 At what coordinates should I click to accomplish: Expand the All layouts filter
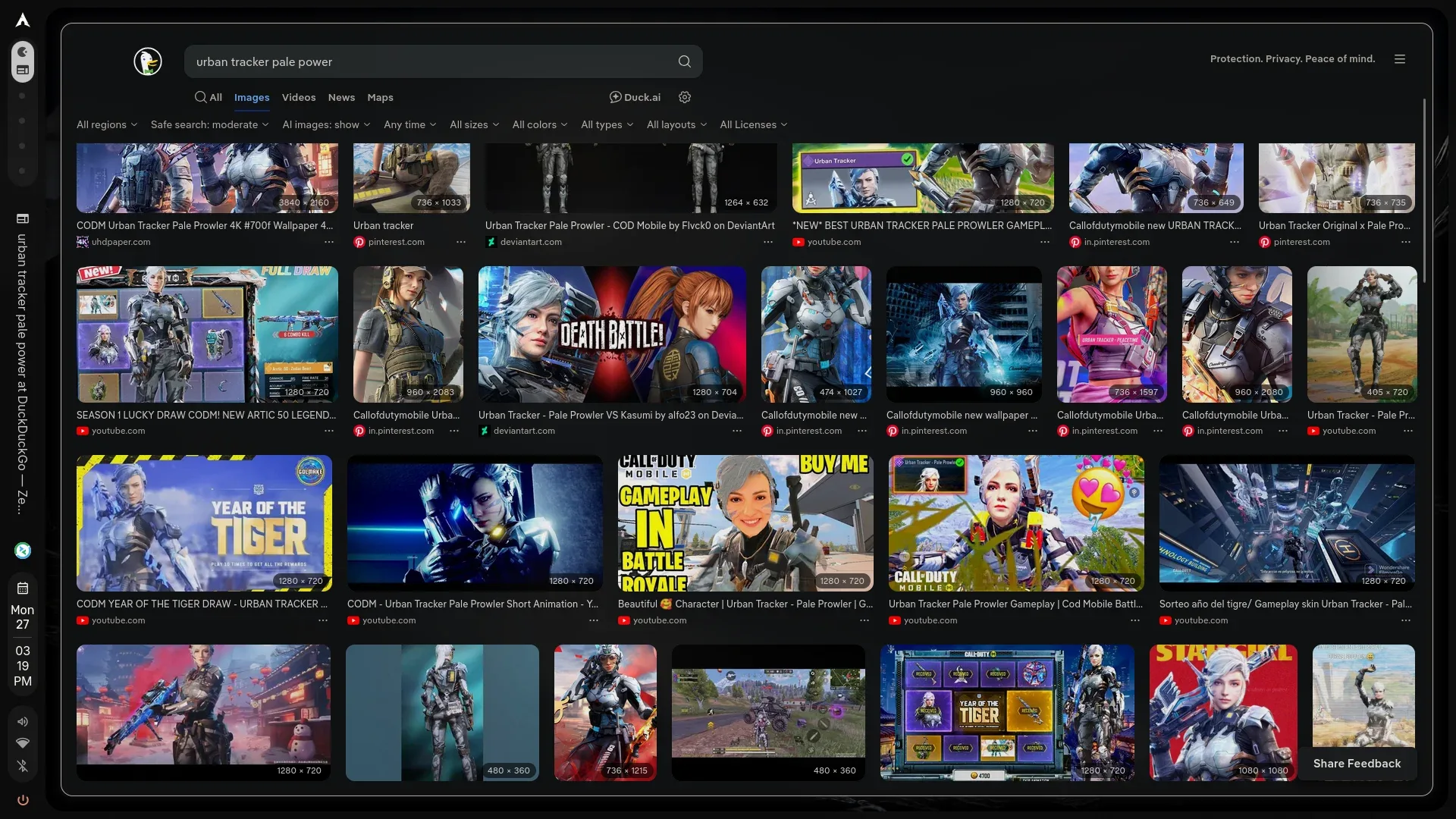click(676, 124)
